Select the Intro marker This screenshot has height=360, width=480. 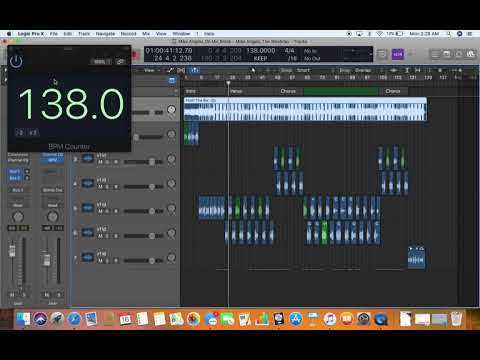click(x=205, y=91)
